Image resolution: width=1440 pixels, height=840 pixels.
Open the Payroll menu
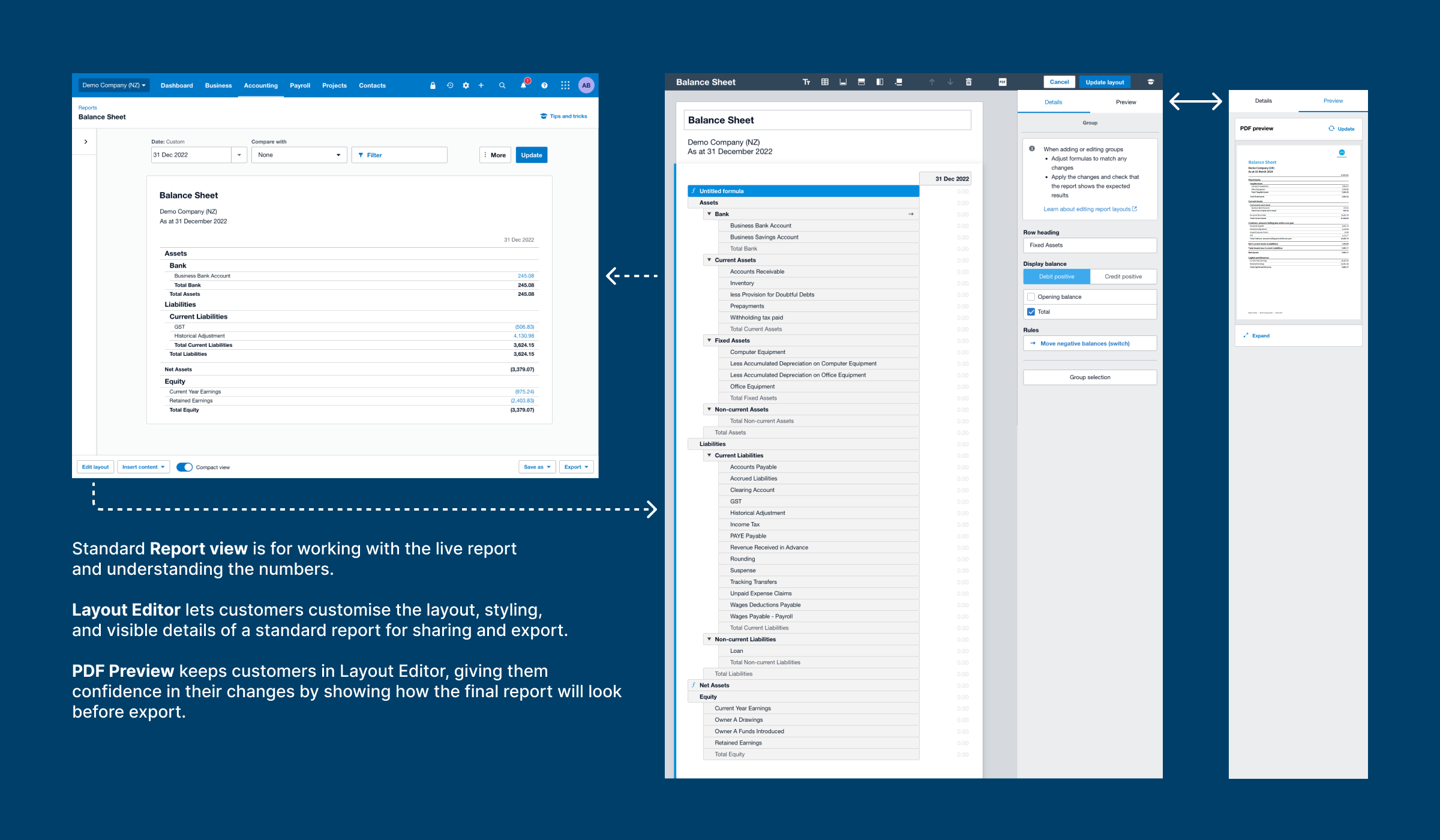click(x=300, y=86)
